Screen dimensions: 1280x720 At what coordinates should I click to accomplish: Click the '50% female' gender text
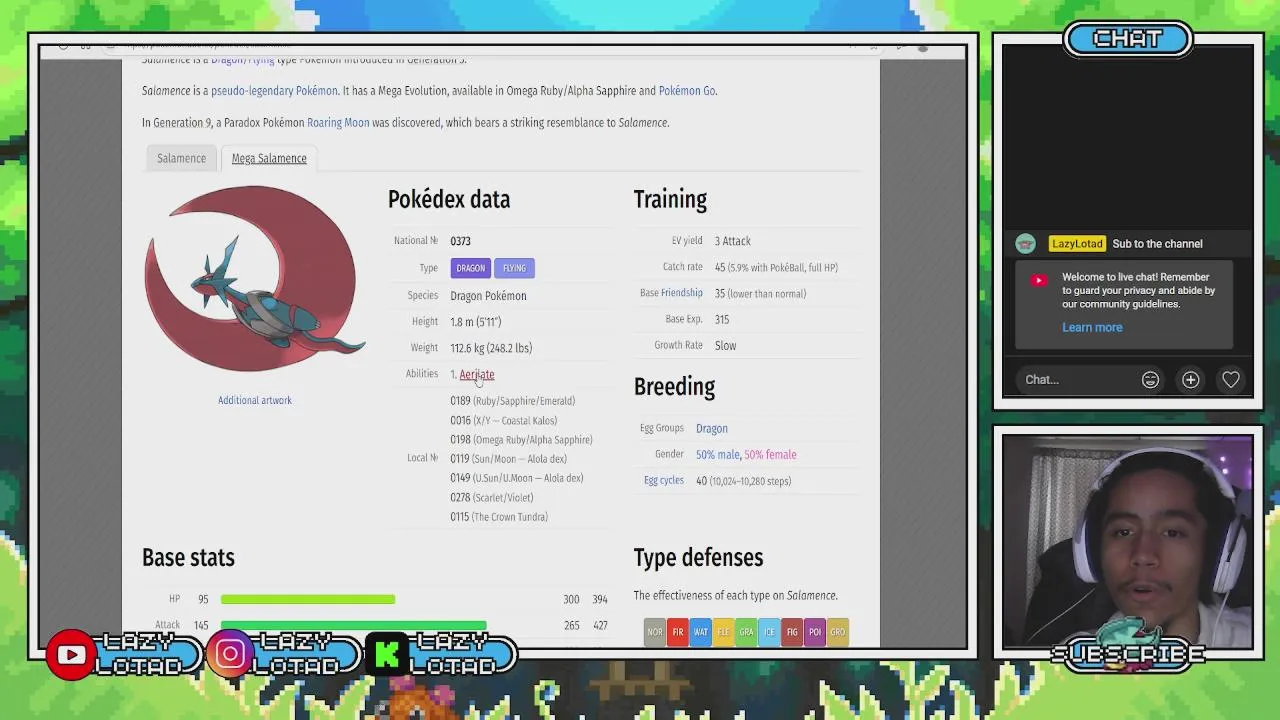pyautogui.click(x=770, y=455)
